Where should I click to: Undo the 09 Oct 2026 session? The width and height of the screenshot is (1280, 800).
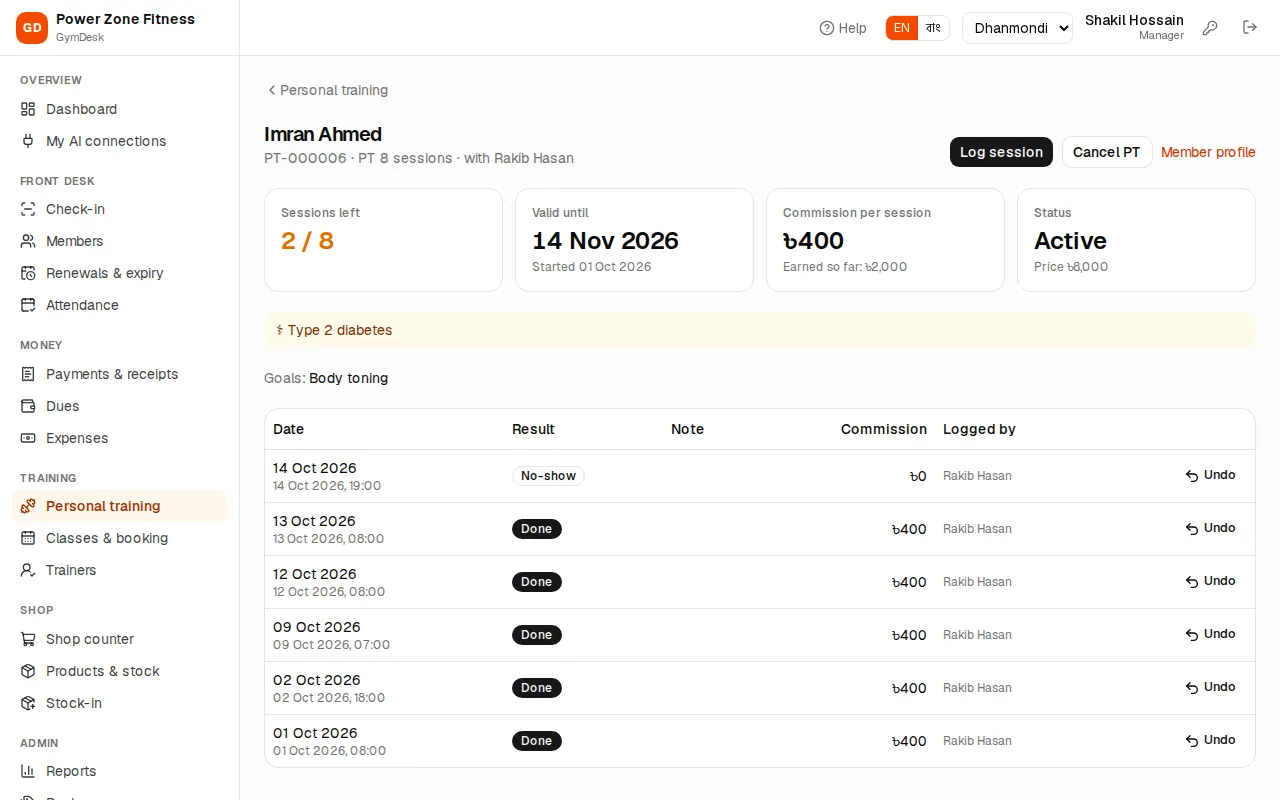1211,634
